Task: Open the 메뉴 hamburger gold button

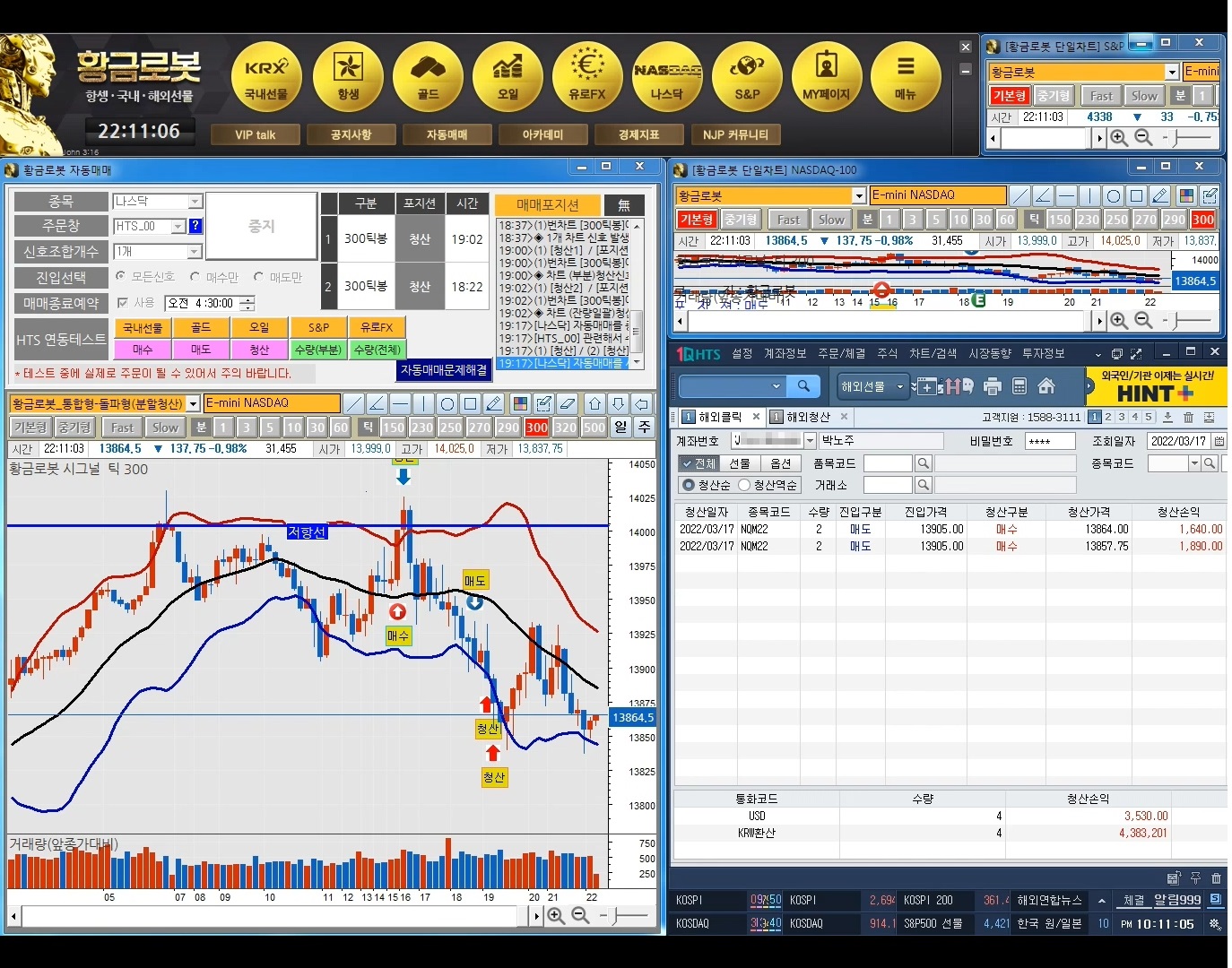Action: click(x=906, y=77)
